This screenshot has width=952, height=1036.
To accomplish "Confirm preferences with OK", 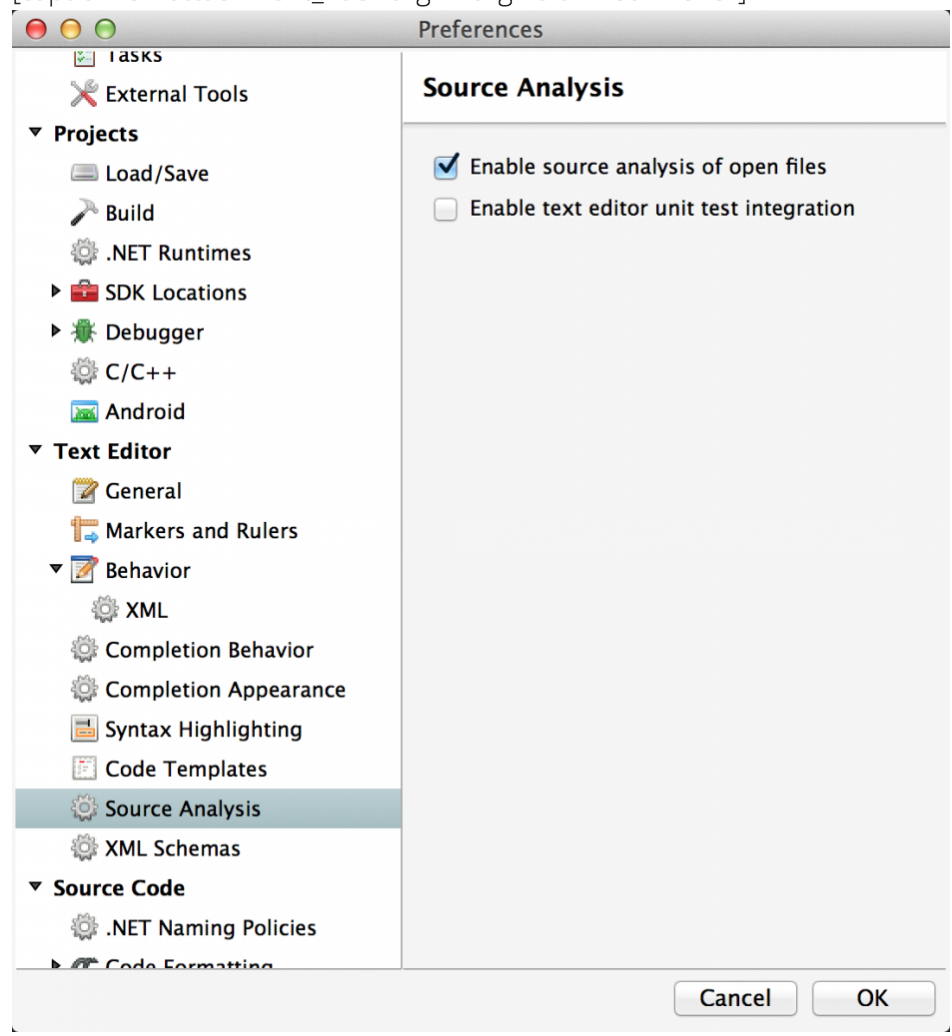I will (872, 998).
